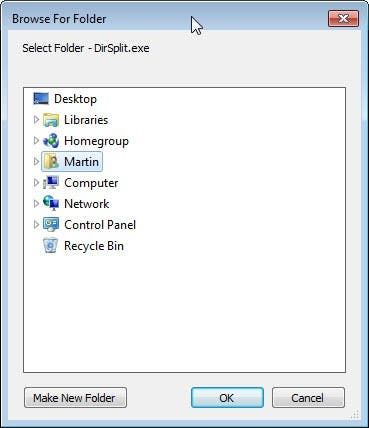This screenshot has width=369, height=428.
Task: Click the Make New Folder button
Action: tap(75, 397)
